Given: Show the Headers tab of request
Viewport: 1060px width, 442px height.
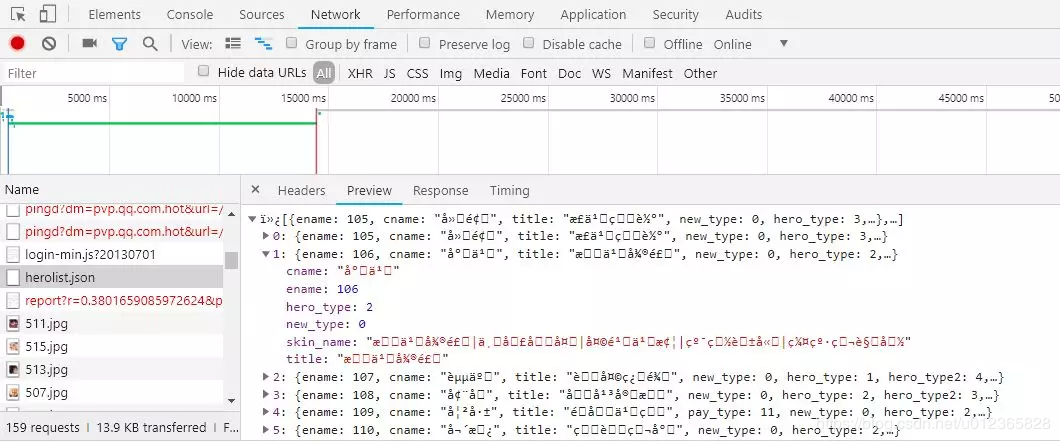Looking at the screenshot, I should tap(302, 191).
